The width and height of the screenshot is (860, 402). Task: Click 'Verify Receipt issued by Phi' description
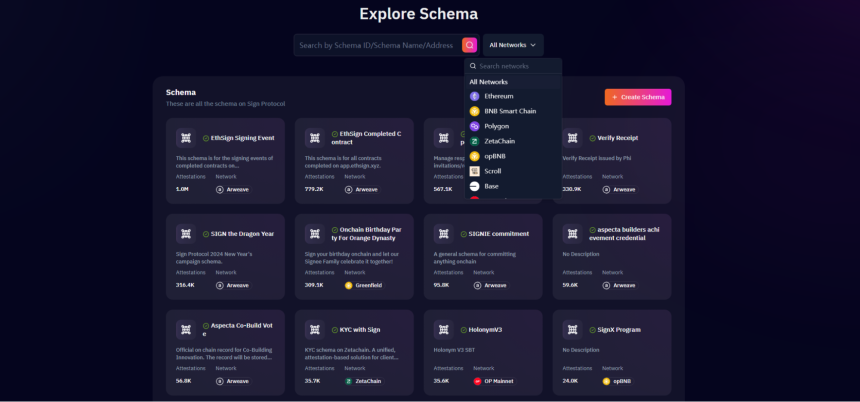pos(595,158)
